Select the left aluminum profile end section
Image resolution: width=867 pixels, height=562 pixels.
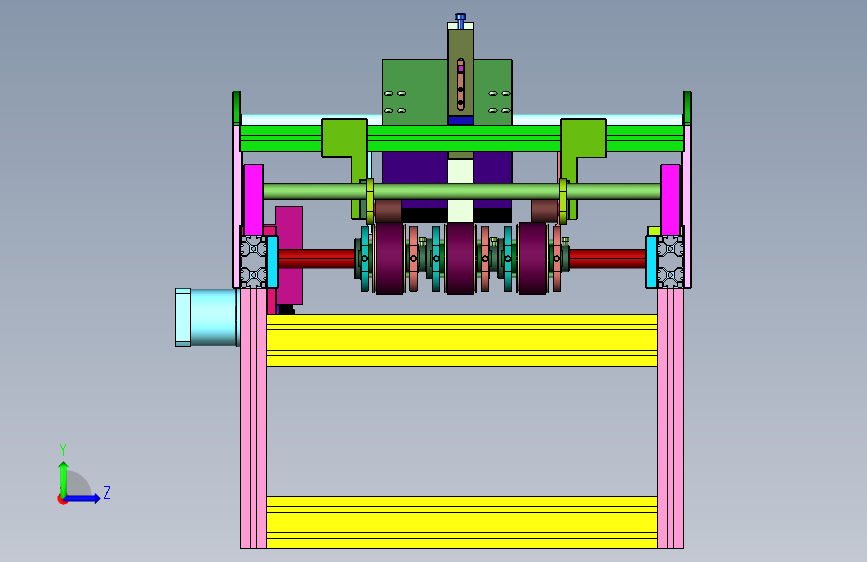coord(254,262)
